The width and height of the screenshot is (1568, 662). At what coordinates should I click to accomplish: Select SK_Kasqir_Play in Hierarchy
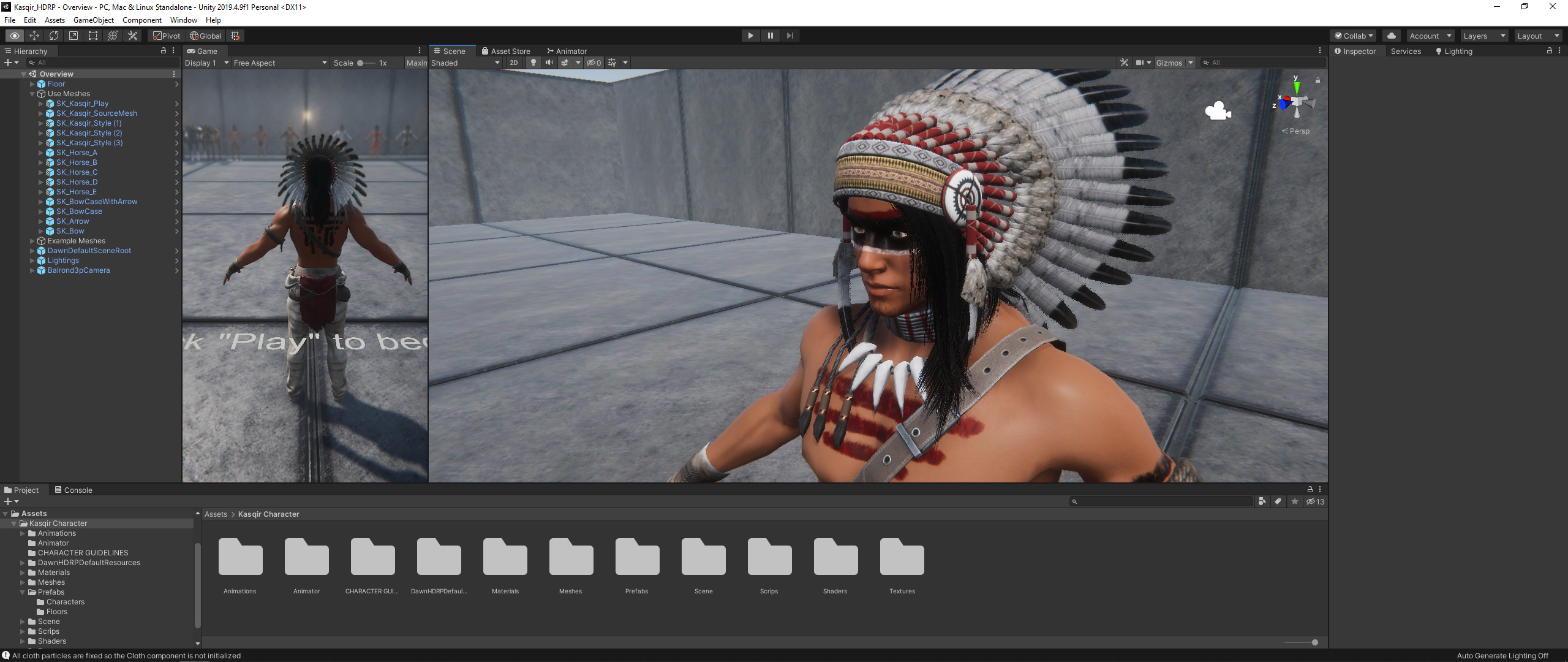click(x=82, y=104)
